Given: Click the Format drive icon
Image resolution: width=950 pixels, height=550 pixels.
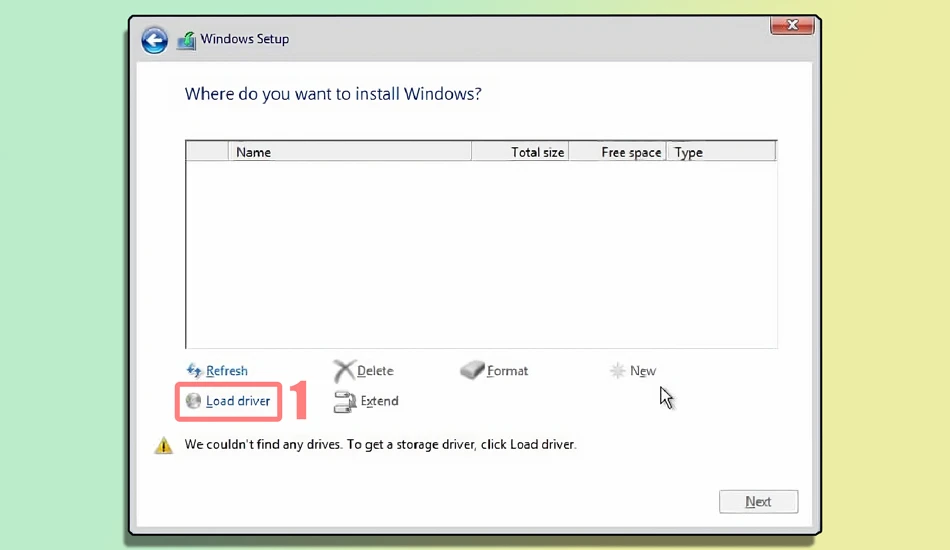Looking at the screenshot, I should click(473, 370).
